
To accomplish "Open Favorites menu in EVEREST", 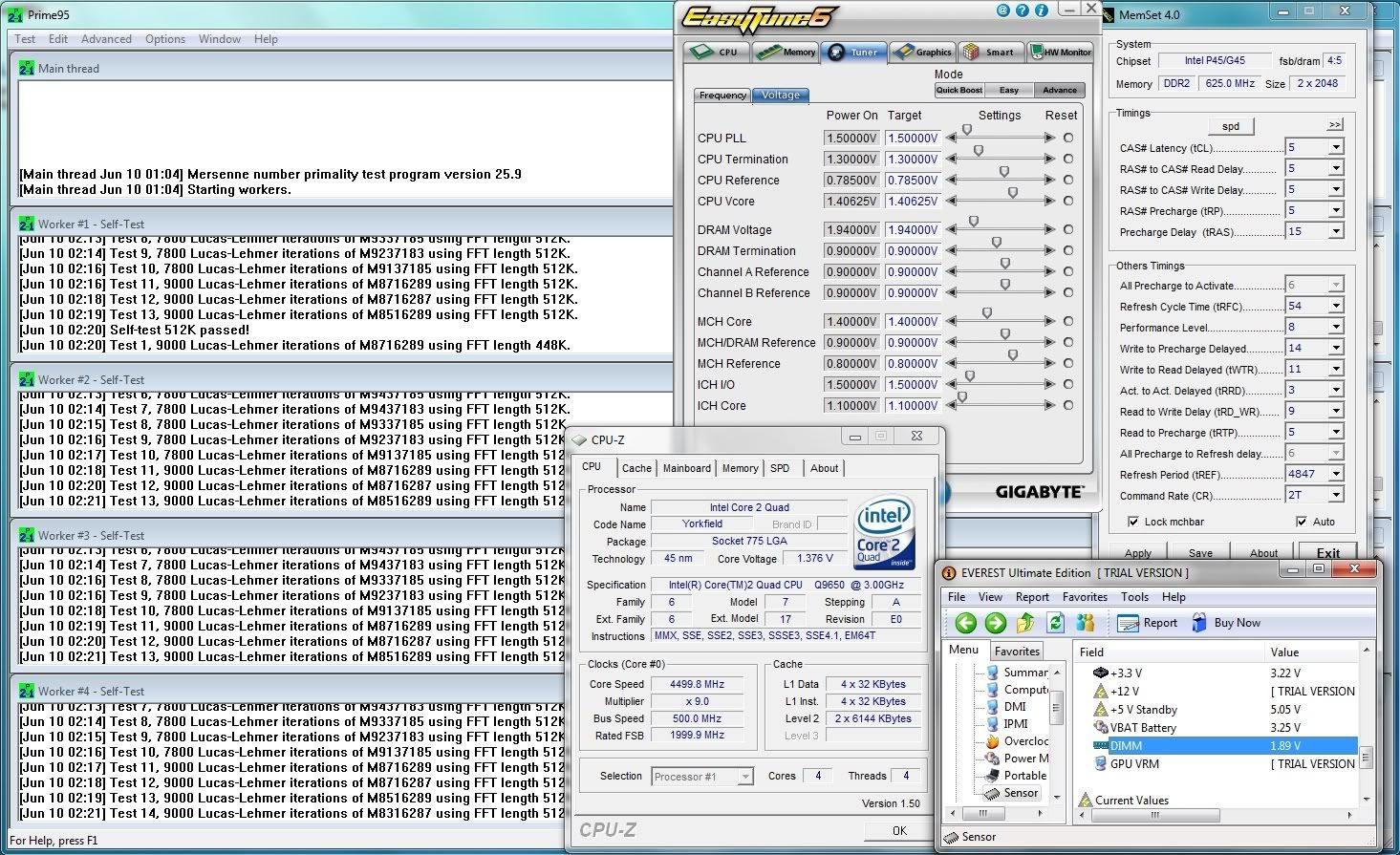I will 1085,597.
